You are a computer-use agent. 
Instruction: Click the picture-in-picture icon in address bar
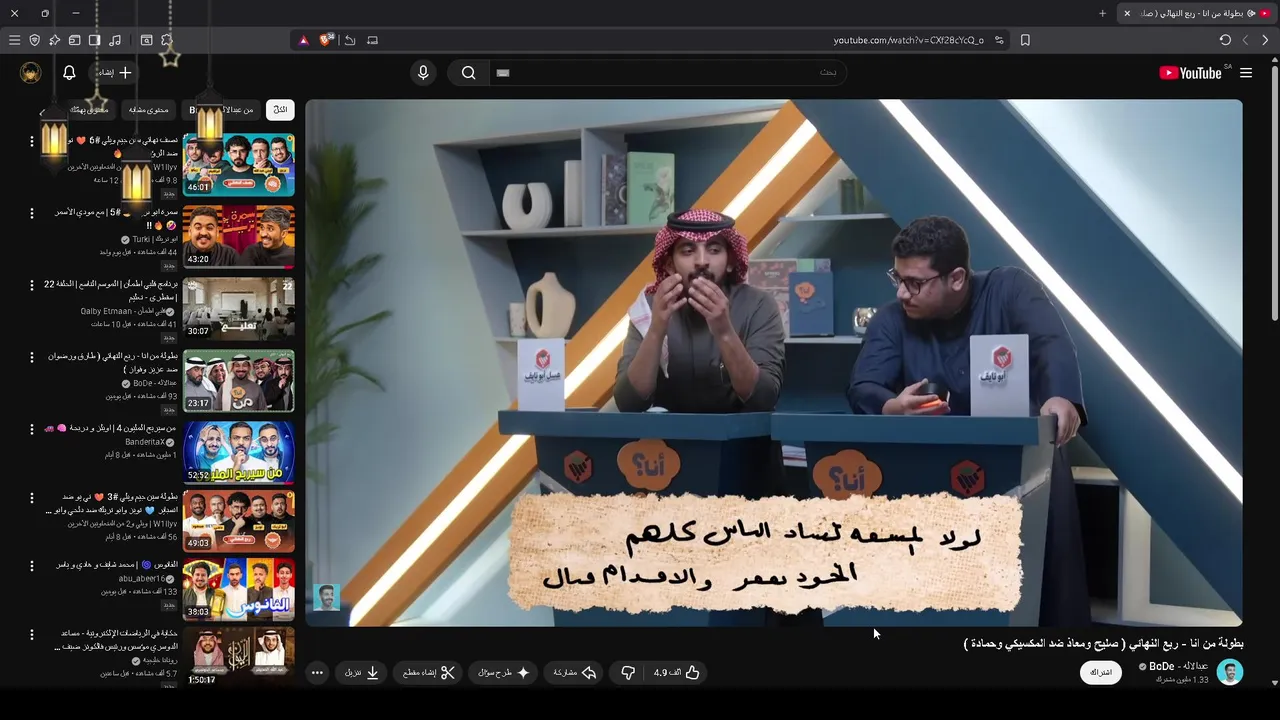(372, 40)
